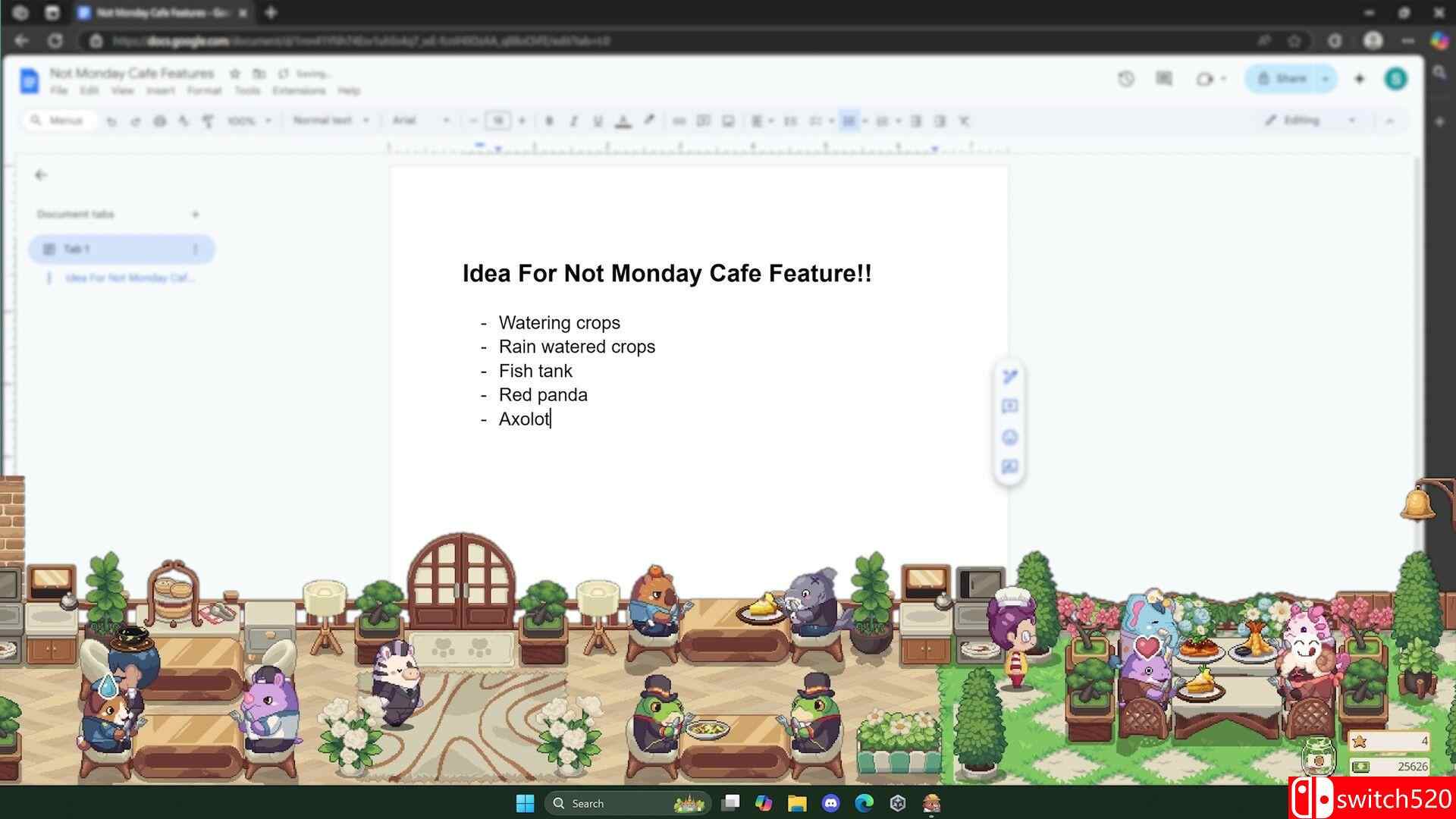Screen dimensions: 1456x819
Task: Open version history icon near Share
Action: click(x=1125, y=79)
